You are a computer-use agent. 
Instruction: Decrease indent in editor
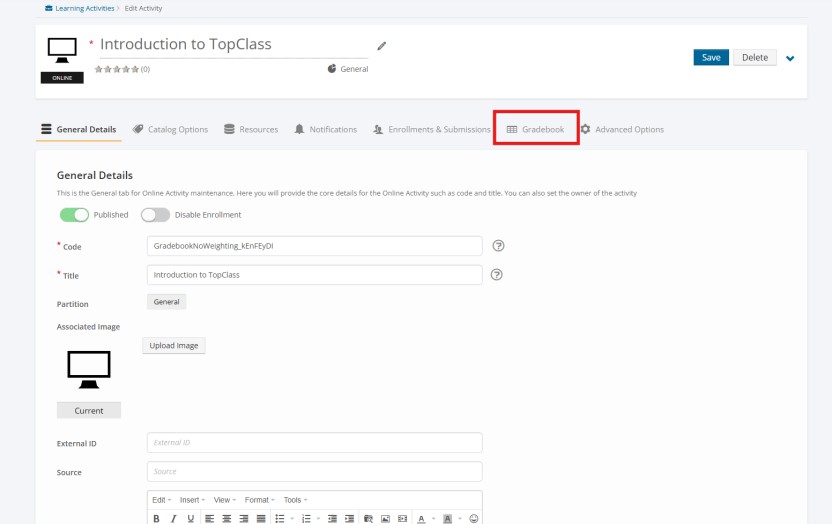click(x=332, y=518)
